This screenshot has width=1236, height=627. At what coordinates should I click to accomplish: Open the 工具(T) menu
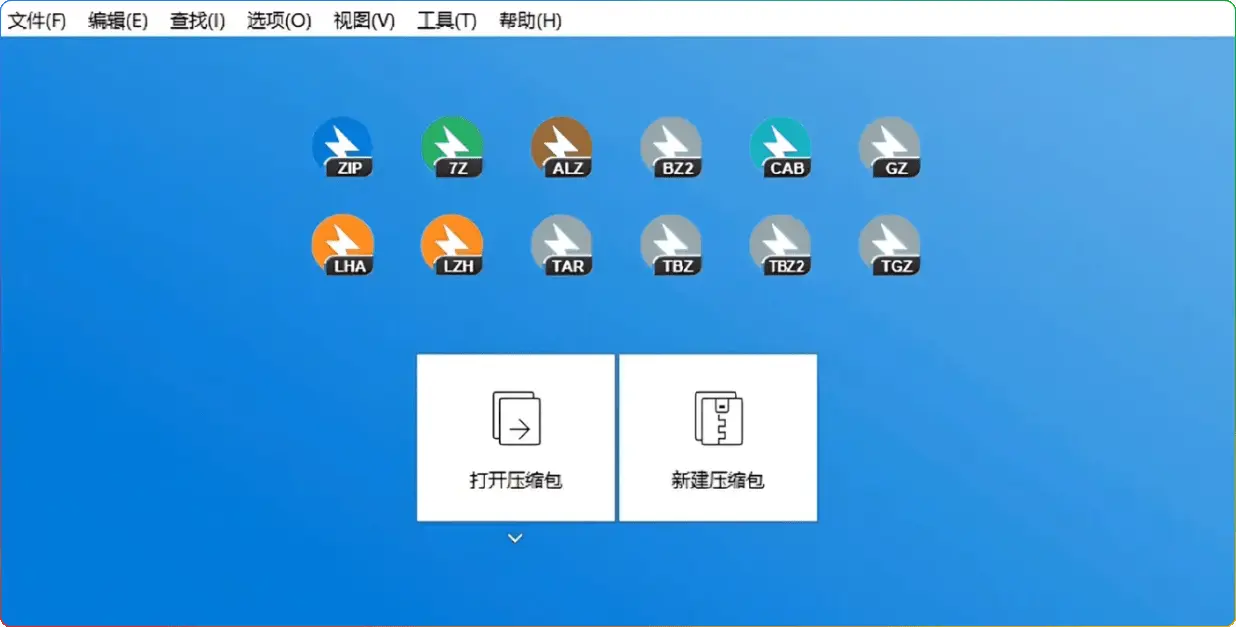click(x=446, y=21)
